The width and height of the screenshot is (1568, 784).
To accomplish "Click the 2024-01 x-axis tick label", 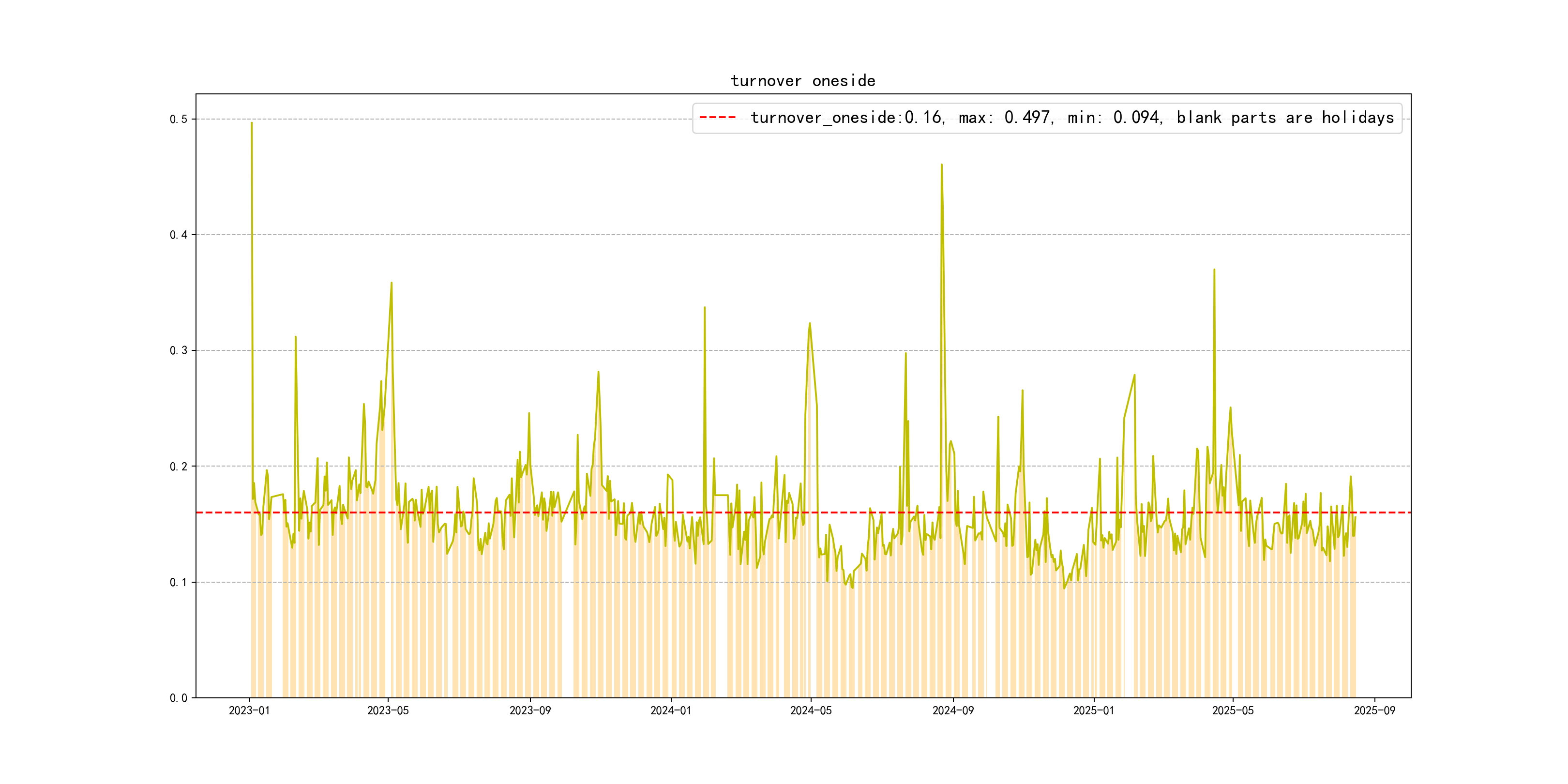I will (671, 710).
